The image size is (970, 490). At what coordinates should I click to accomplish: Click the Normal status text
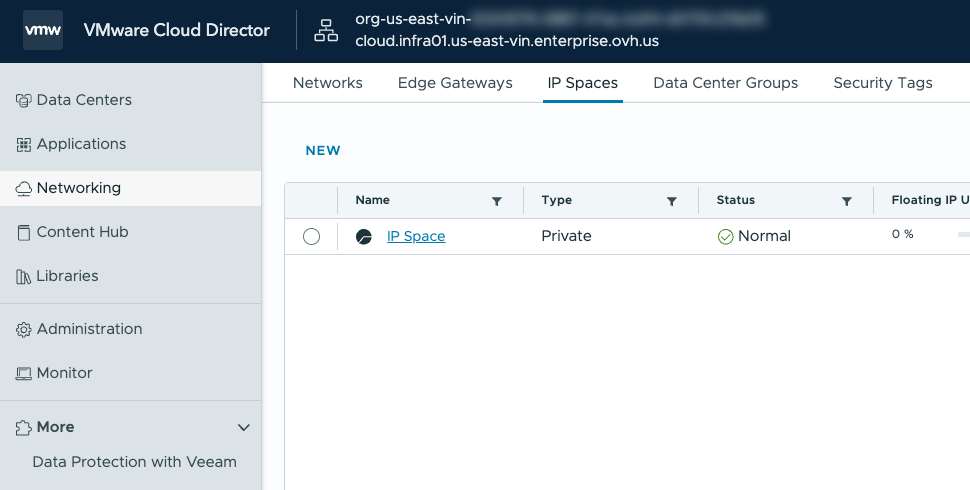click(x=764, y=236)
